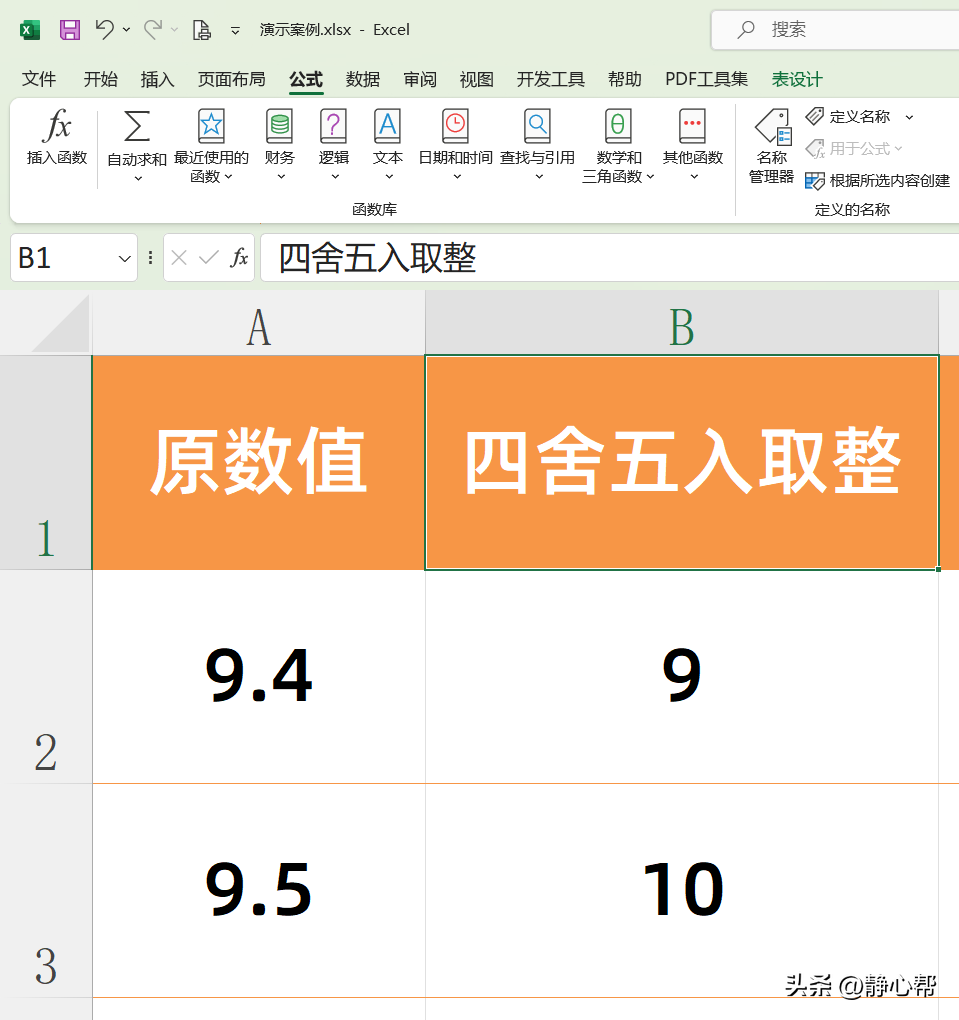This screenshot has height=1020, width=959.
Task: Select column B header
Action: click(682, 323)
